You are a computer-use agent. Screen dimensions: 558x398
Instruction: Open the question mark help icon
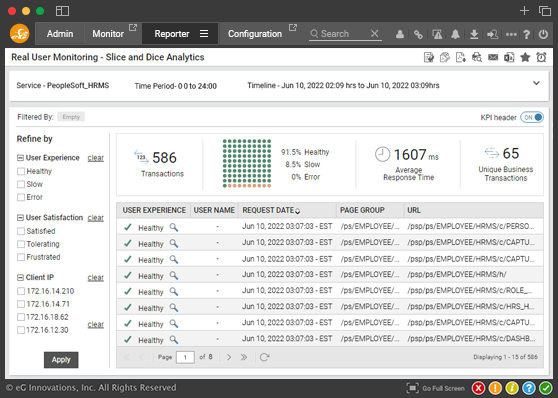pyautogui.click(x=527, y=35)
